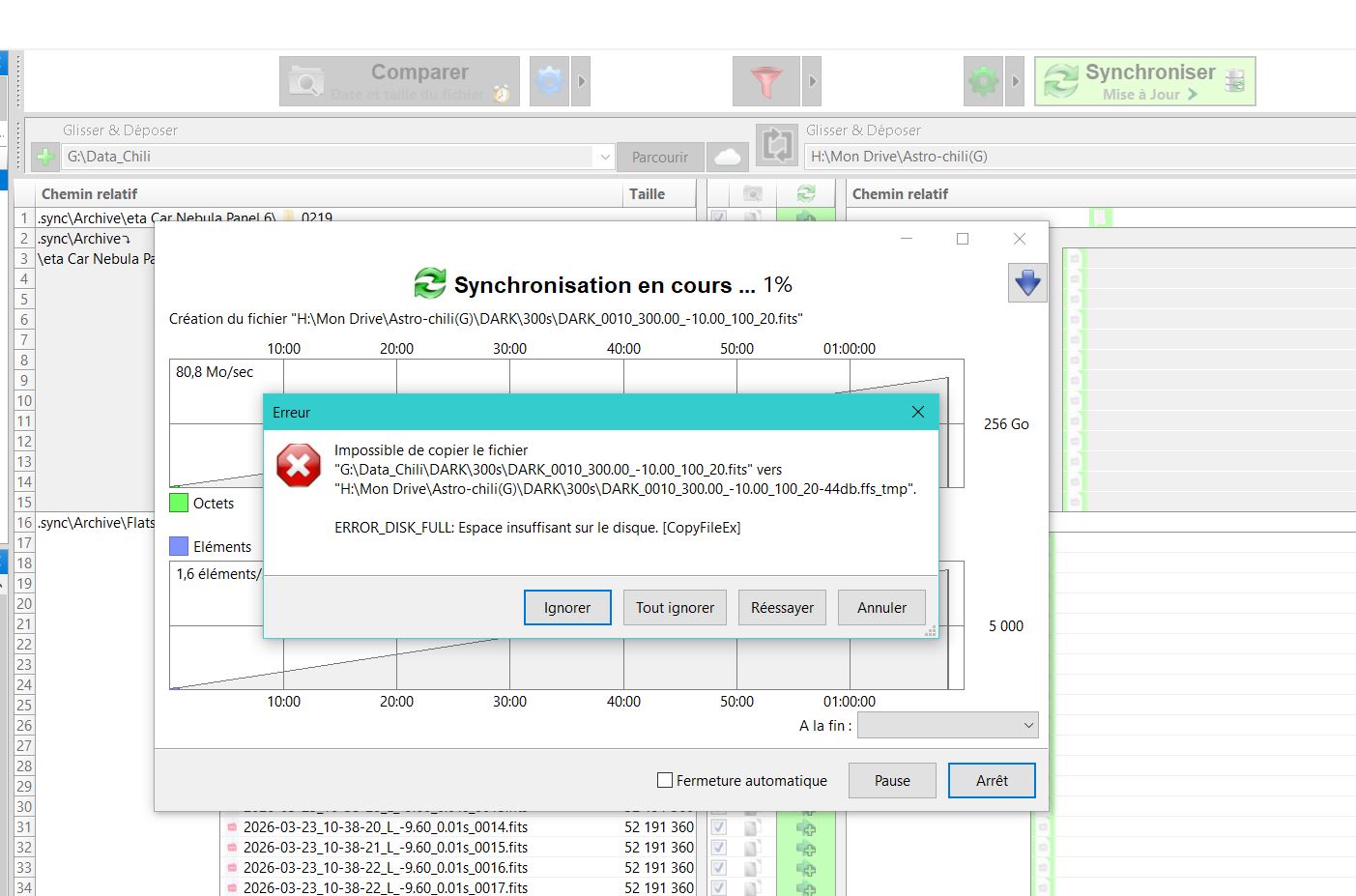Viewport: 1356px width, 896px height.
Task: Click category icon in the 0014.fits row
Action: tap(753, 827)
